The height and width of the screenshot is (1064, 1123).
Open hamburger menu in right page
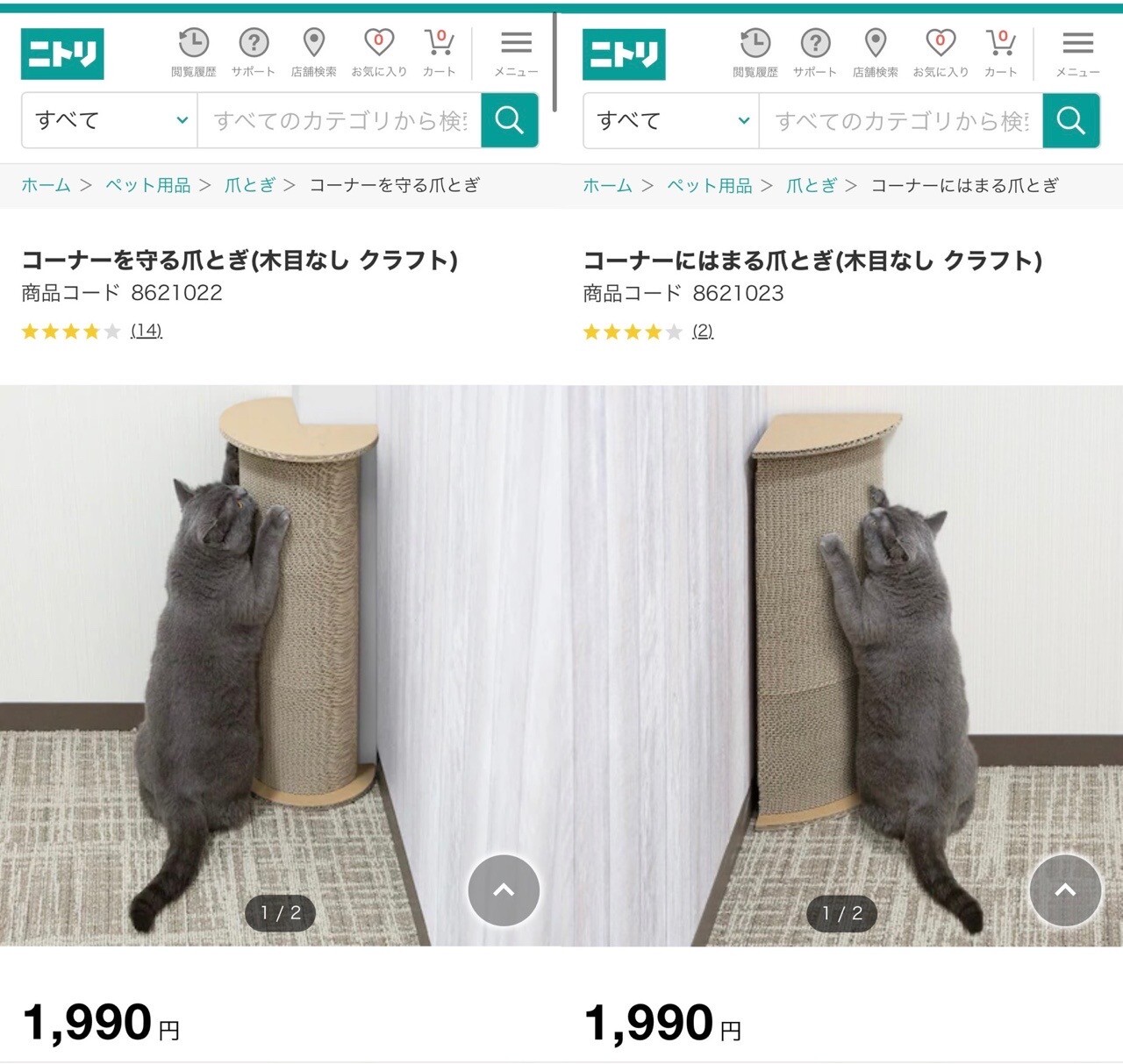(1077, 53)
